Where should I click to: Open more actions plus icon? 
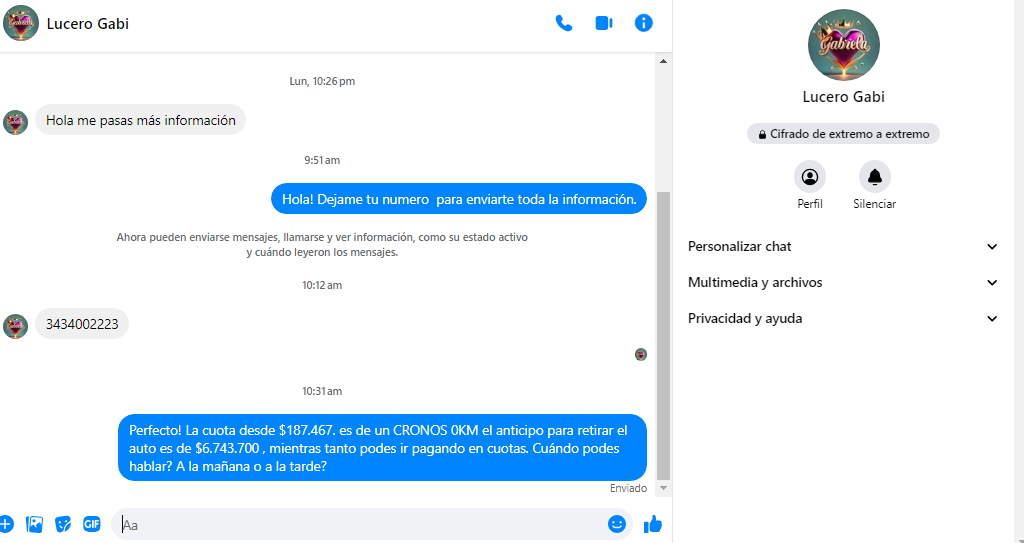[x=5, y=524]
